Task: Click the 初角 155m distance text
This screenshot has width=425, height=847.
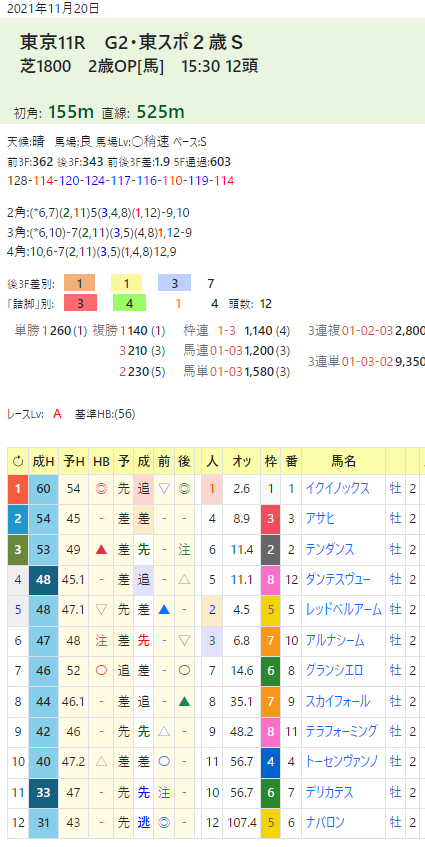Action: (54, 112)
